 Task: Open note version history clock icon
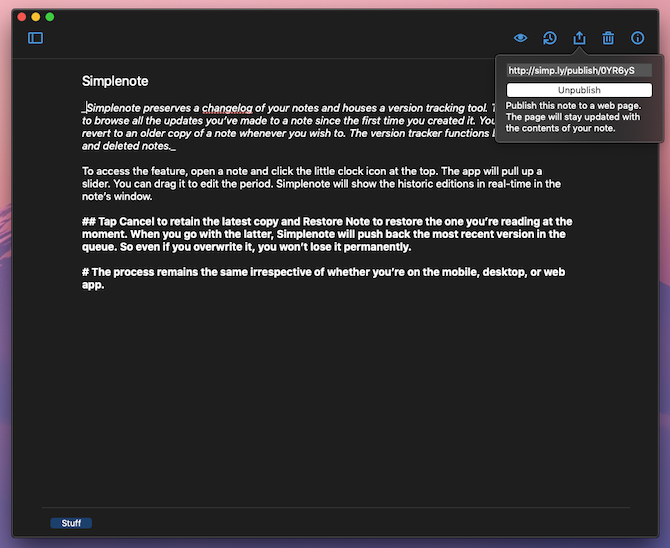pos(550,38)
